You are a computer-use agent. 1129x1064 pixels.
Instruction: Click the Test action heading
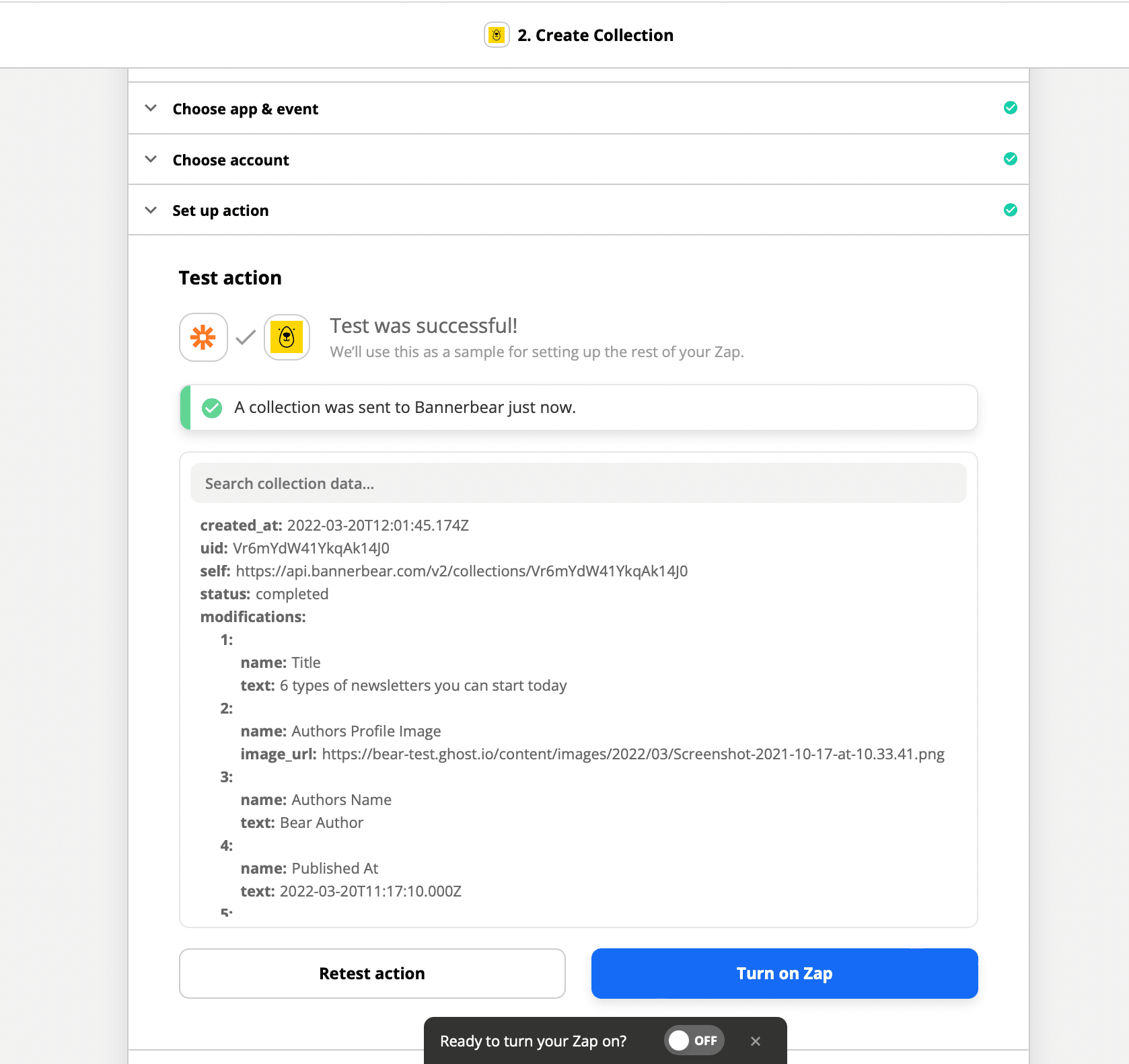(x=230, y=278)
